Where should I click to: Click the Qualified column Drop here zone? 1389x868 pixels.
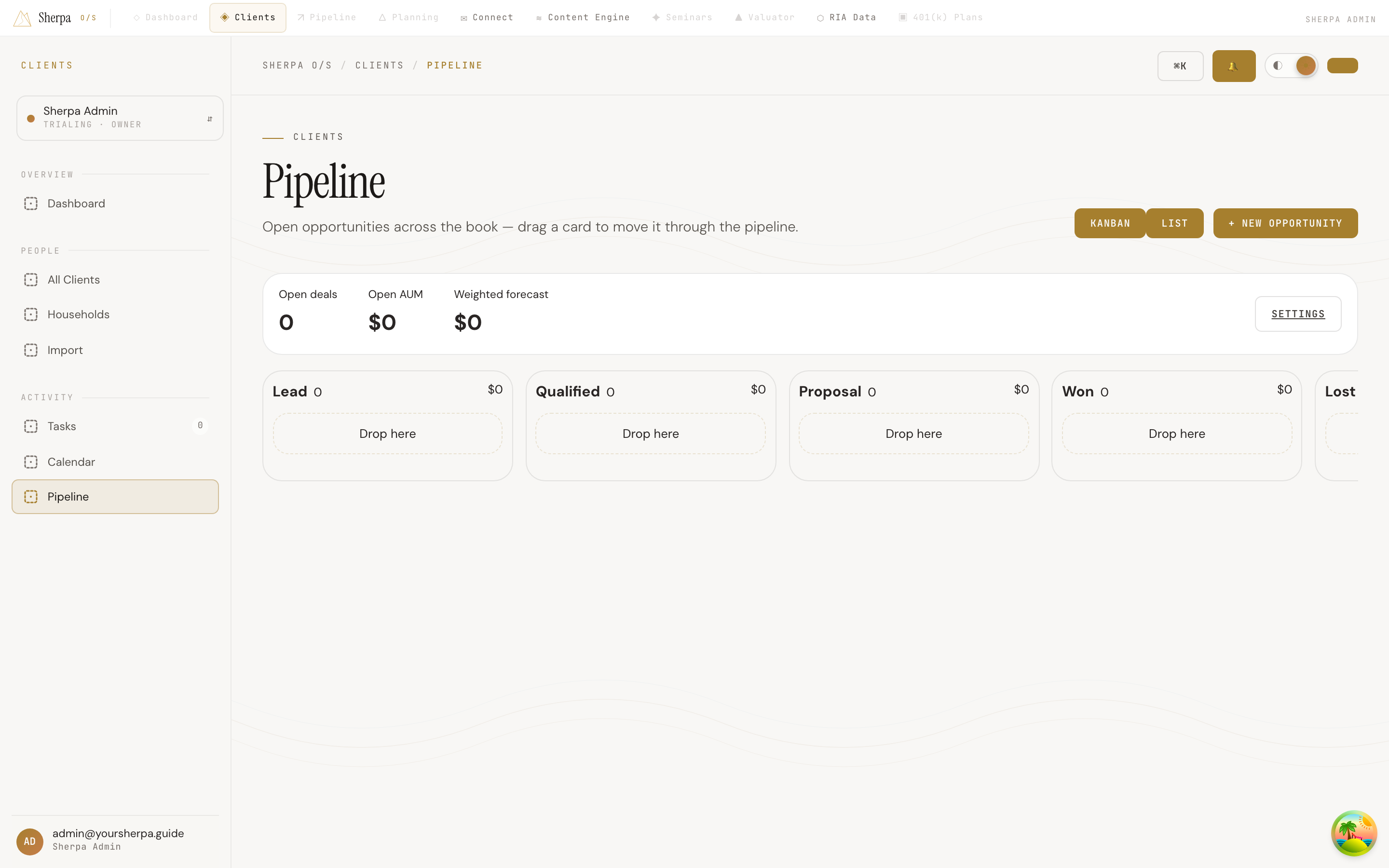(x=650, y=434)
